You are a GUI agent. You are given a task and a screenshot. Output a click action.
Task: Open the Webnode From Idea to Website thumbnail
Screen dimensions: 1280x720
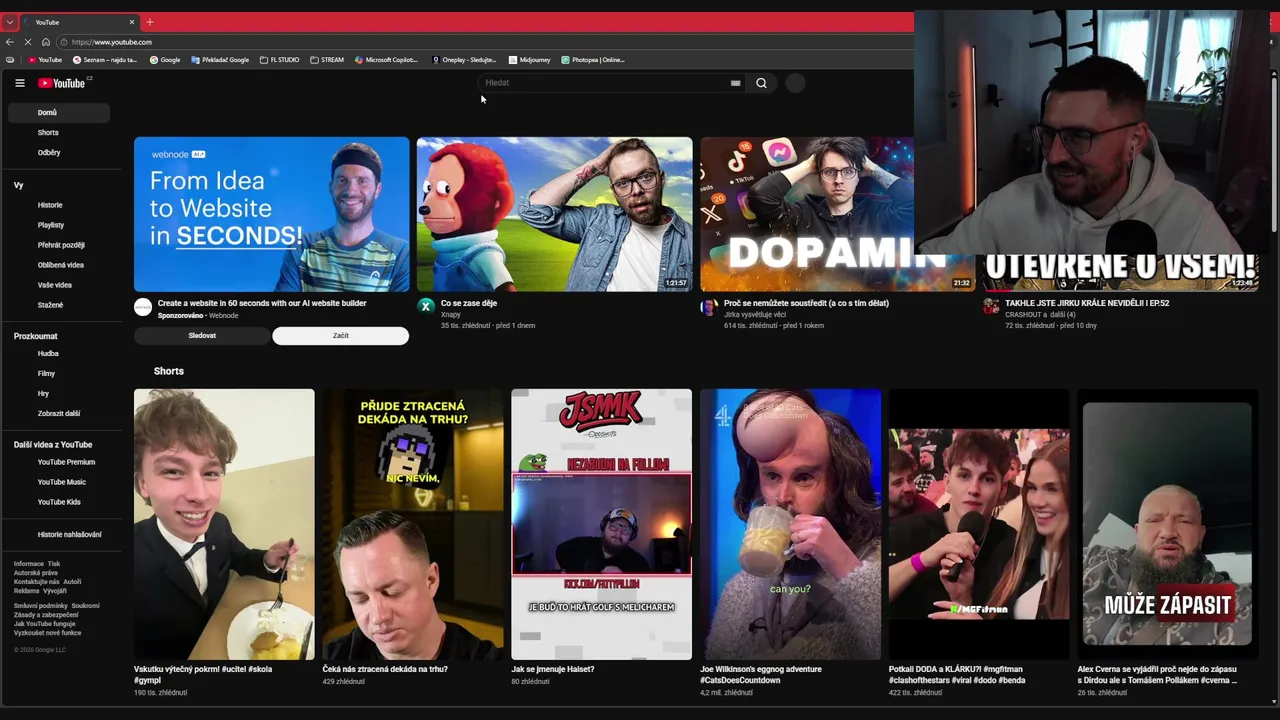point(272,214)
